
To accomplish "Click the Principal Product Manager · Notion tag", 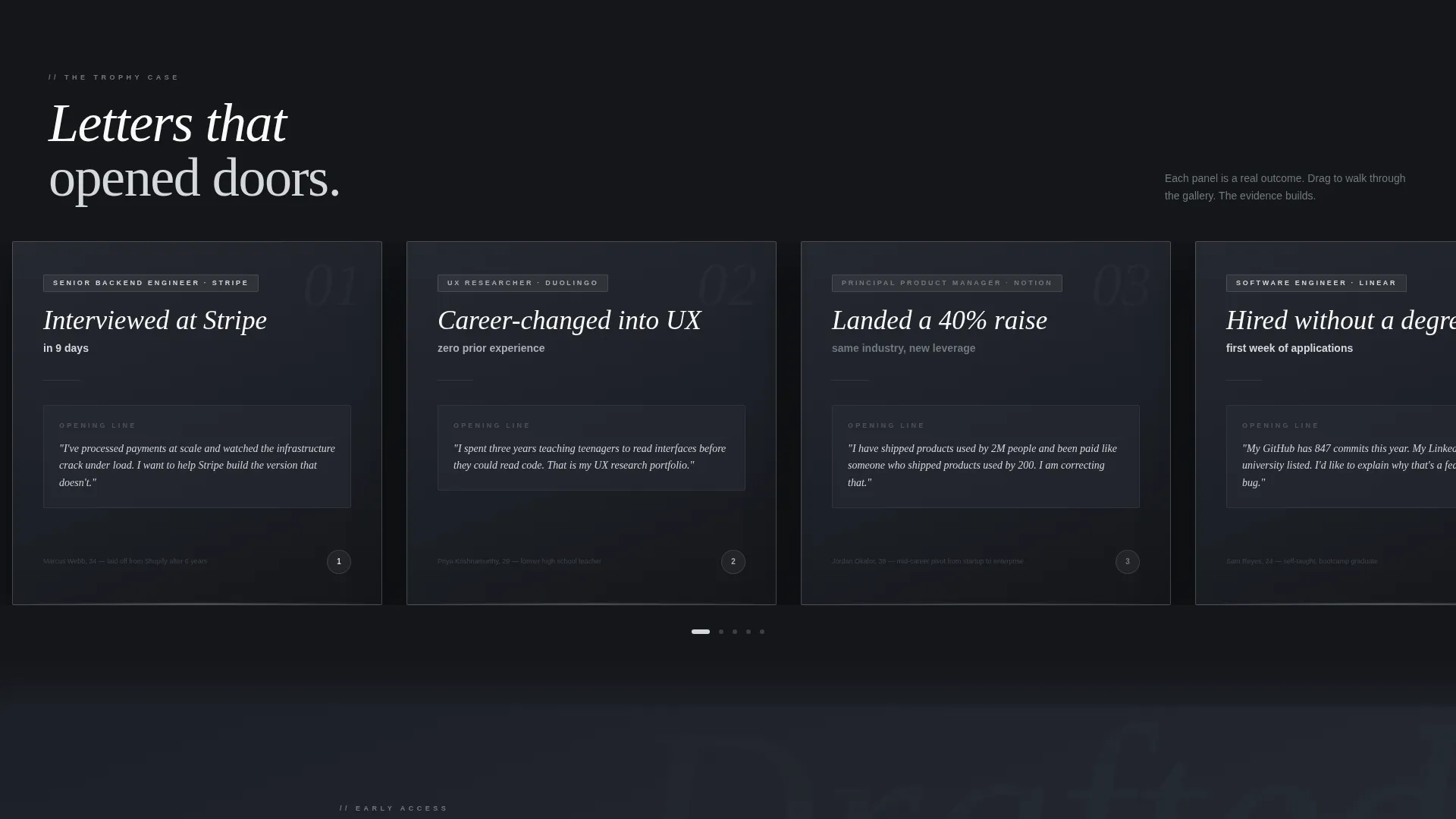I will click(947, 283).
